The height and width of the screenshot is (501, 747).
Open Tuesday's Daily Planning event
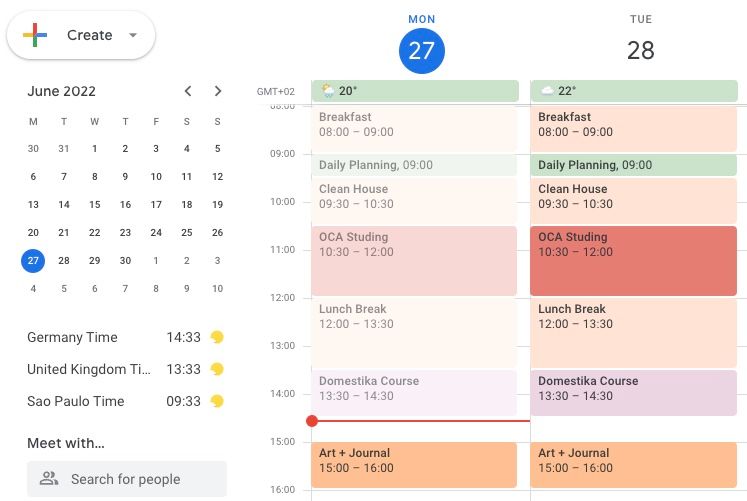click(633, 165)
